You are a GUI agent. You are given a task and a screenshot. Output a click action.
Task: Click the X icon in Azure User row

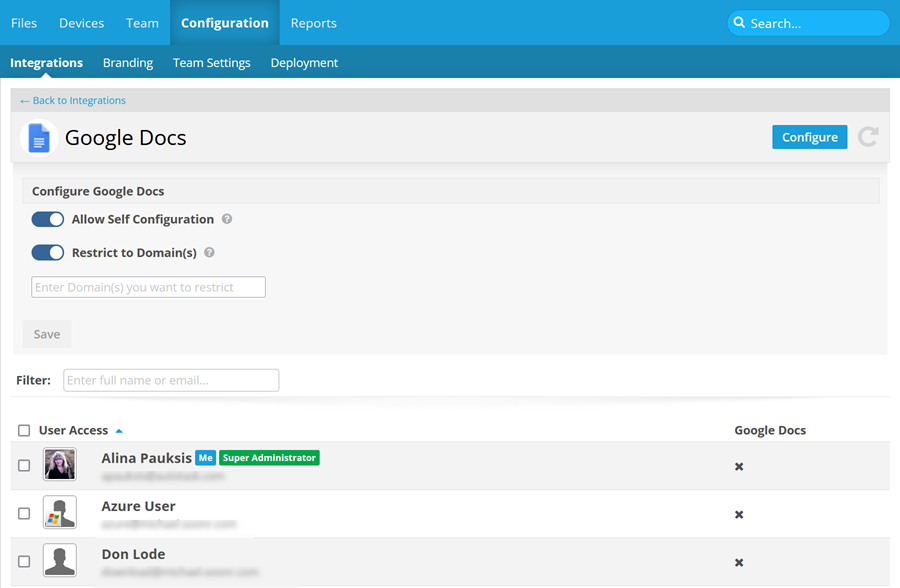click(739, 515)
